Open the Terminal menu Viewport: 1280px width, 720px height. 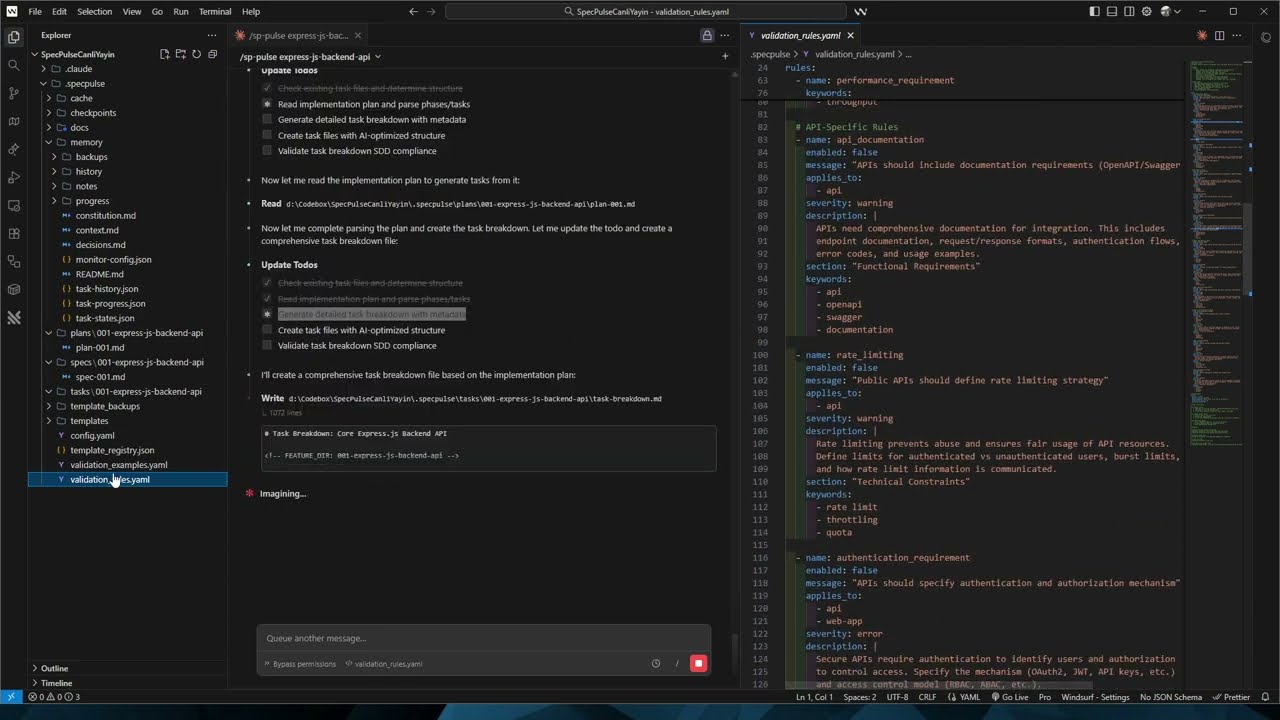pyautogui.click(x=215, y=12)
